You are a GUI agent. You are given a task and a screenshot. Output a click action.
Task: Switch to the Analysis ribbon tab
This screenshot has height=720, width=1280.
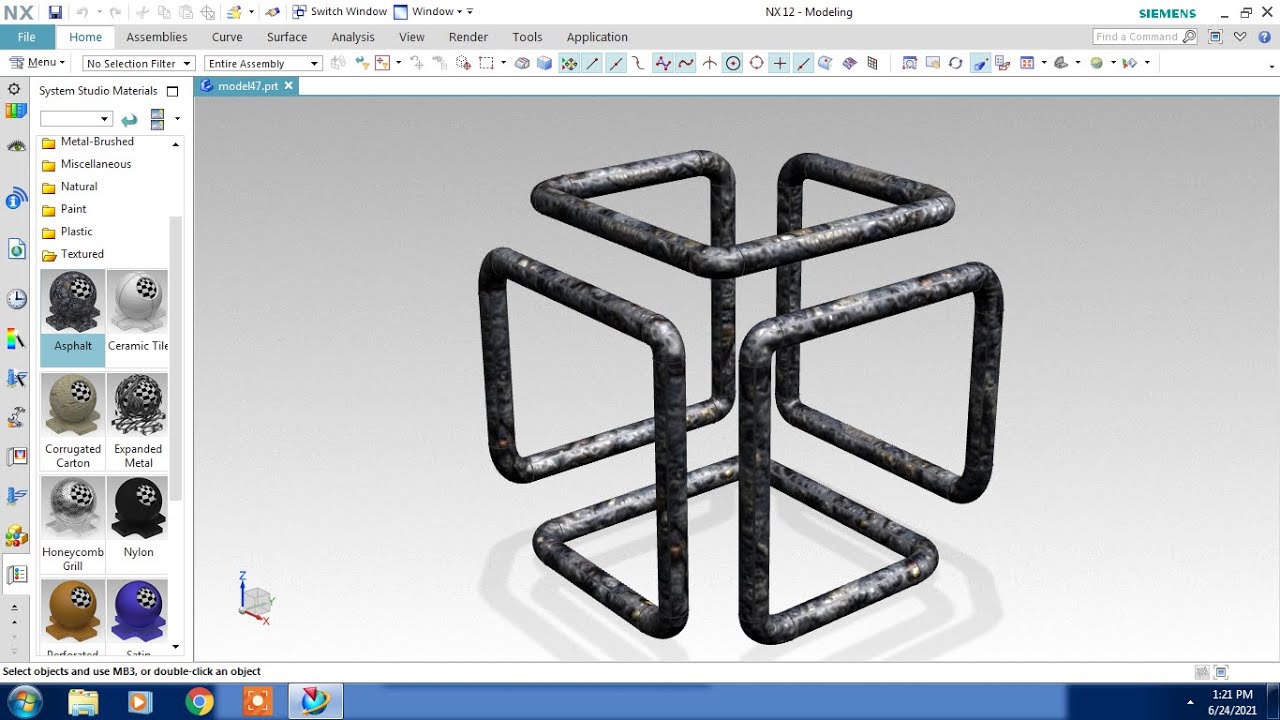pos(353,37)
